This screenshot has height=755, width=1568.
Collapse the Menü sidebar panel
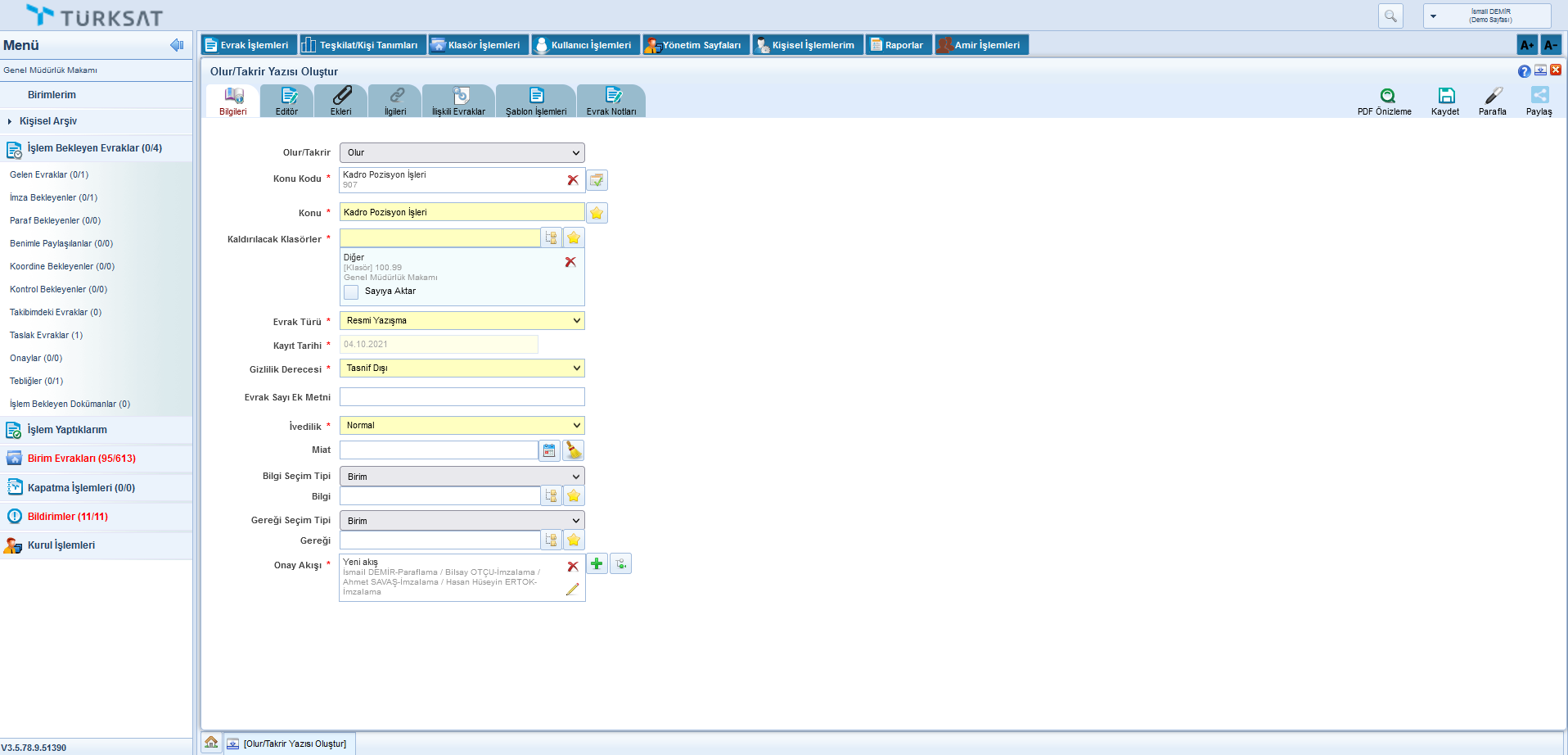tap(177, 45)
